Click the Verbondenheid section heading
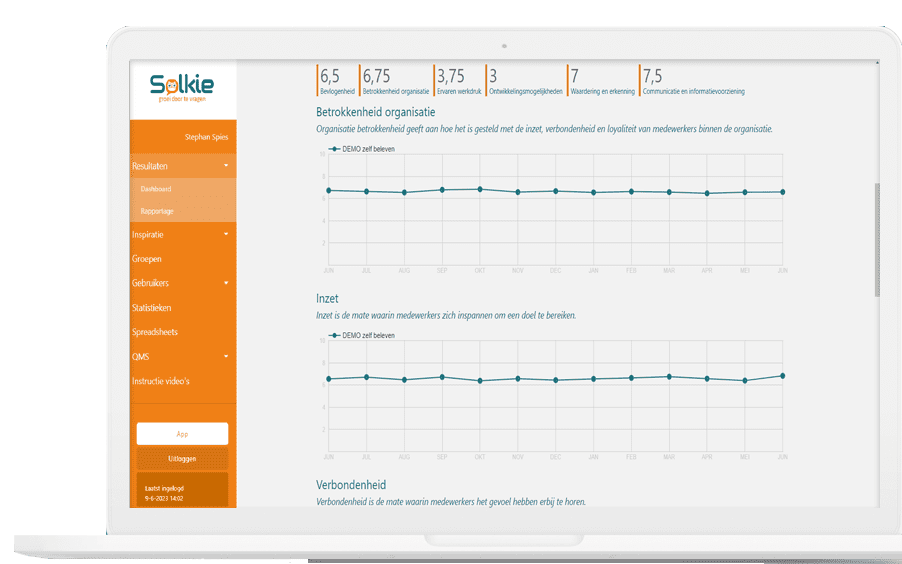Image resolution: width=902 pixels, height=564 pixels. point(351,485)
